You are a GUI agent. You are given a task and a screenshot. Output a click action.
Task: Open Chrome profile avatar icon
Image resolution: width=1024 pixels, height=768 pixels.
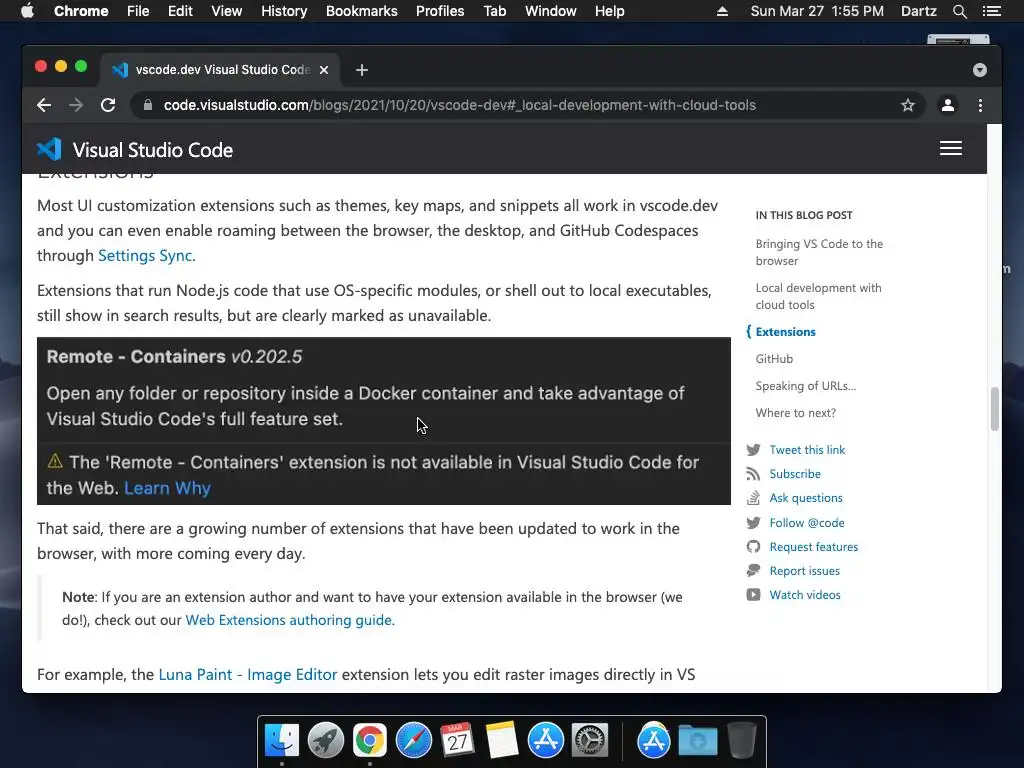point(948,105)
